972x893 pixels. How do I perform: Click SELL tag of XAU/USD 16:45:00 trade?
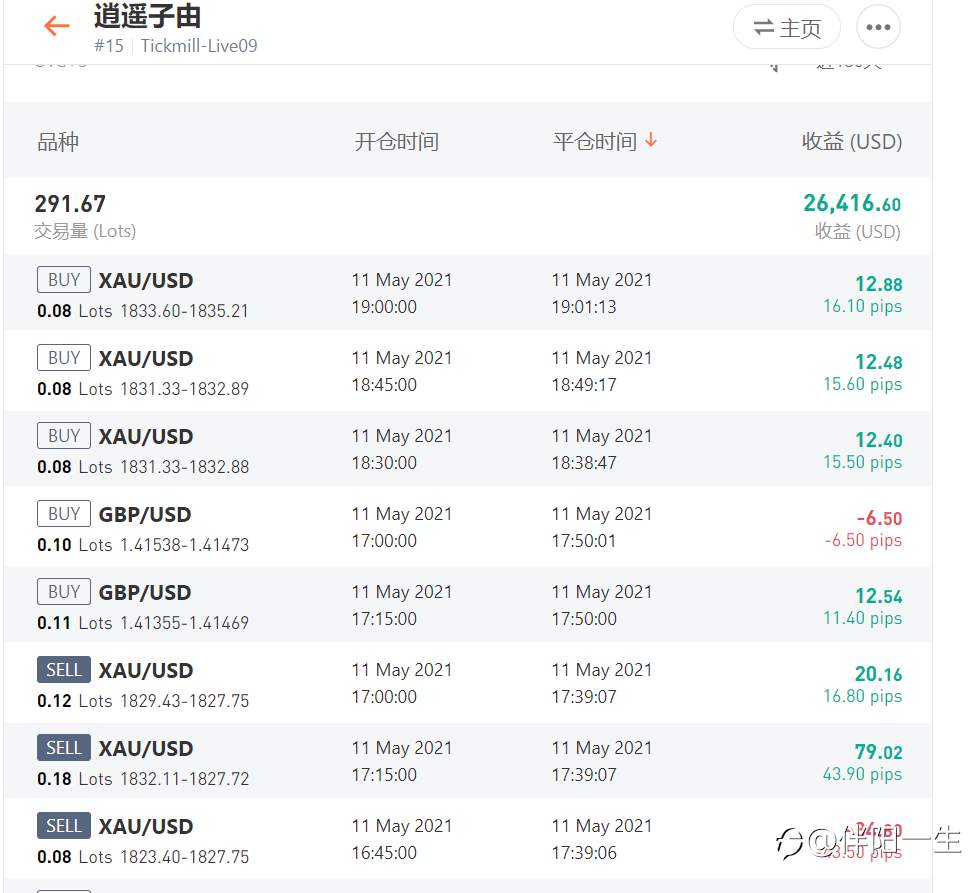click(x=64, y=826)
